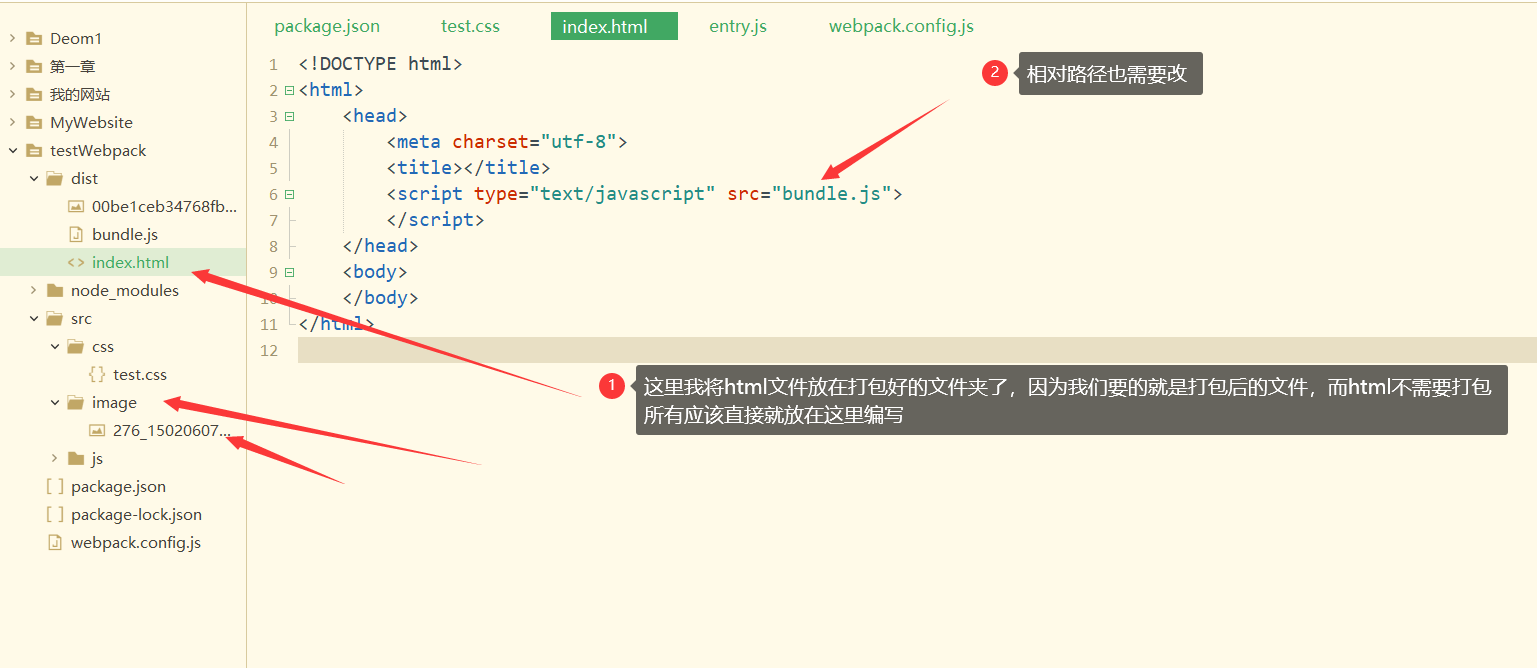Viewport: 1537px width, 668px height.
Task: Switch to the test.css tab
Action: pyautogui.click(x=470, y=26)
